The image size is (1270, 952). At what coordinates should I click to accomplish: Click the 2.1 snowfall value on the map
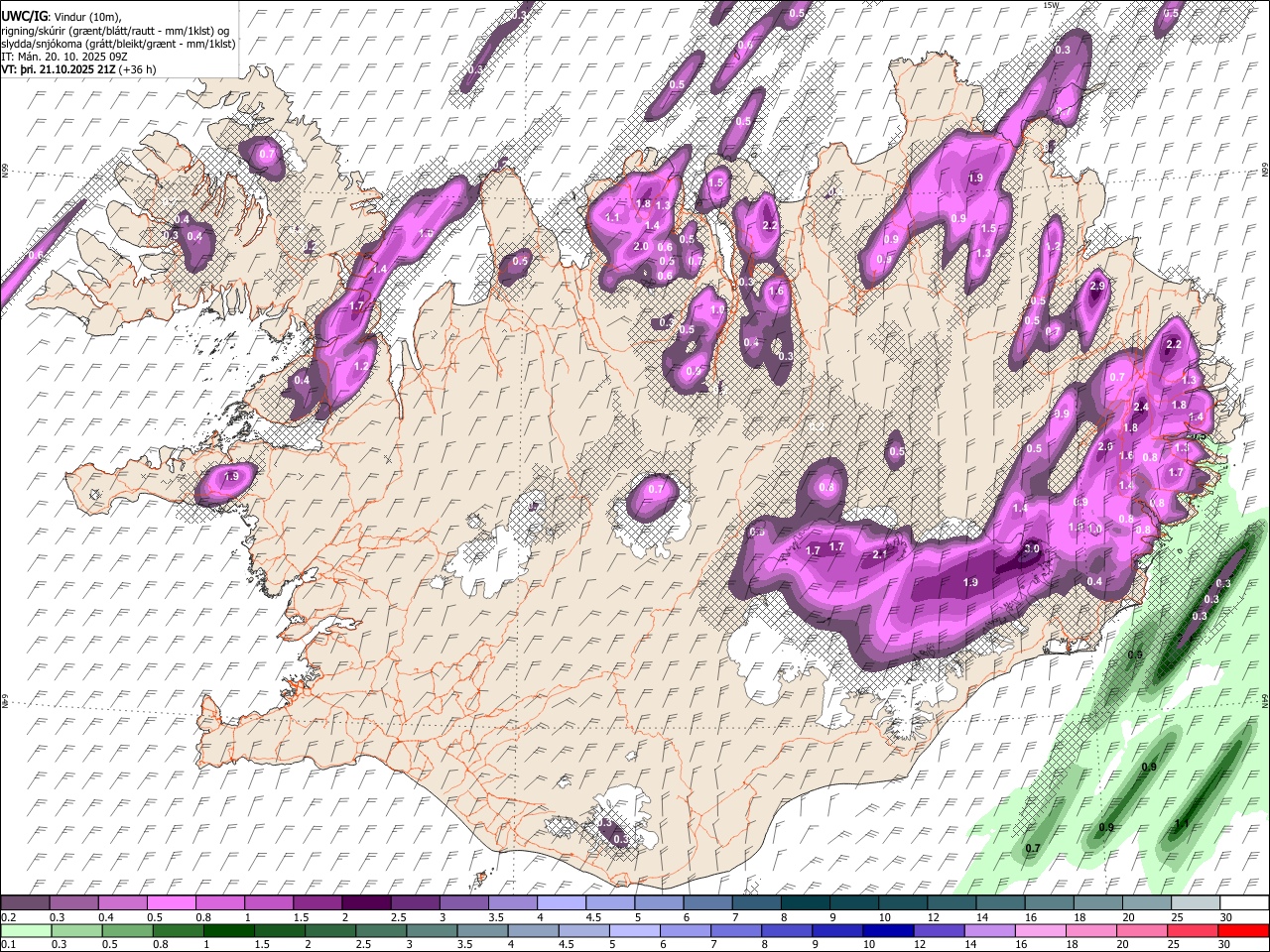coord(879,554)
